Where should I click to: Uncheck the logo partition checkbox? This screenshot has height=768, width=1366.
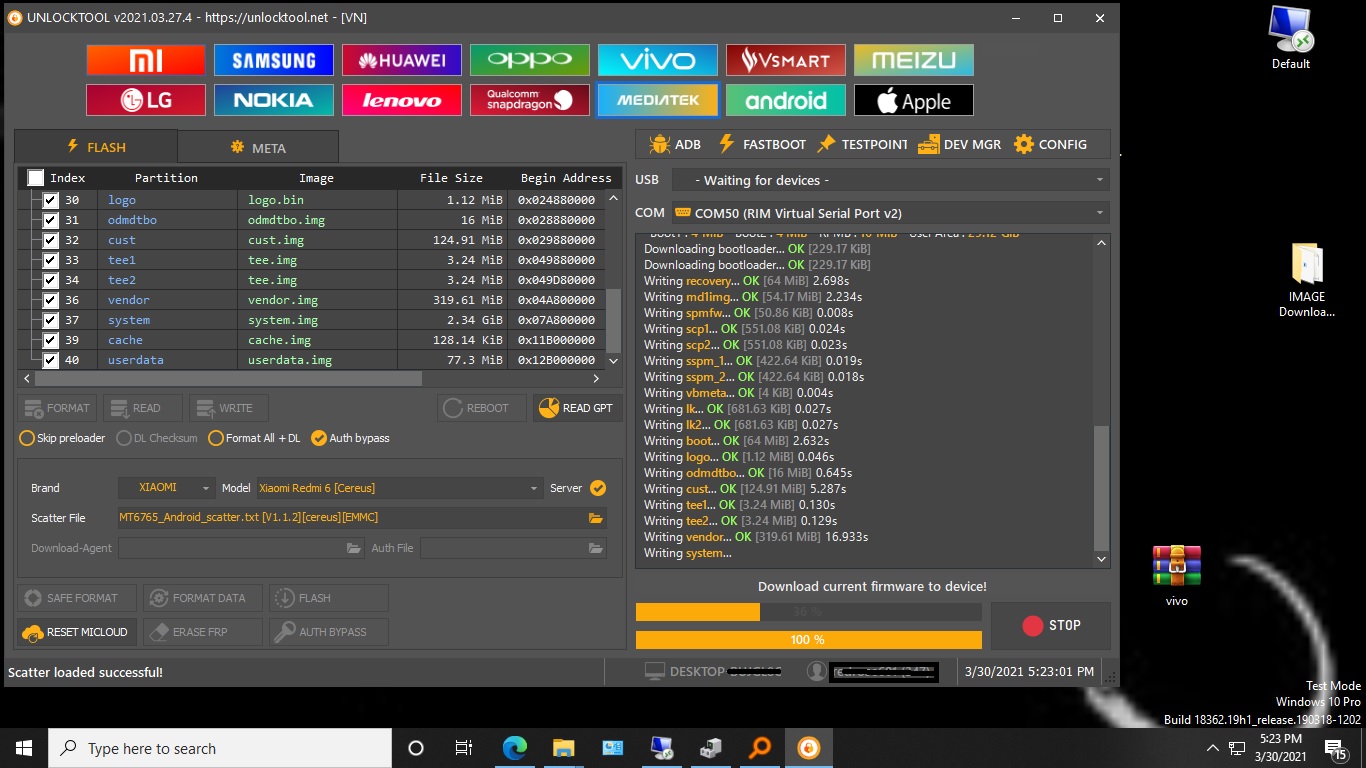(x=50, y=200)
